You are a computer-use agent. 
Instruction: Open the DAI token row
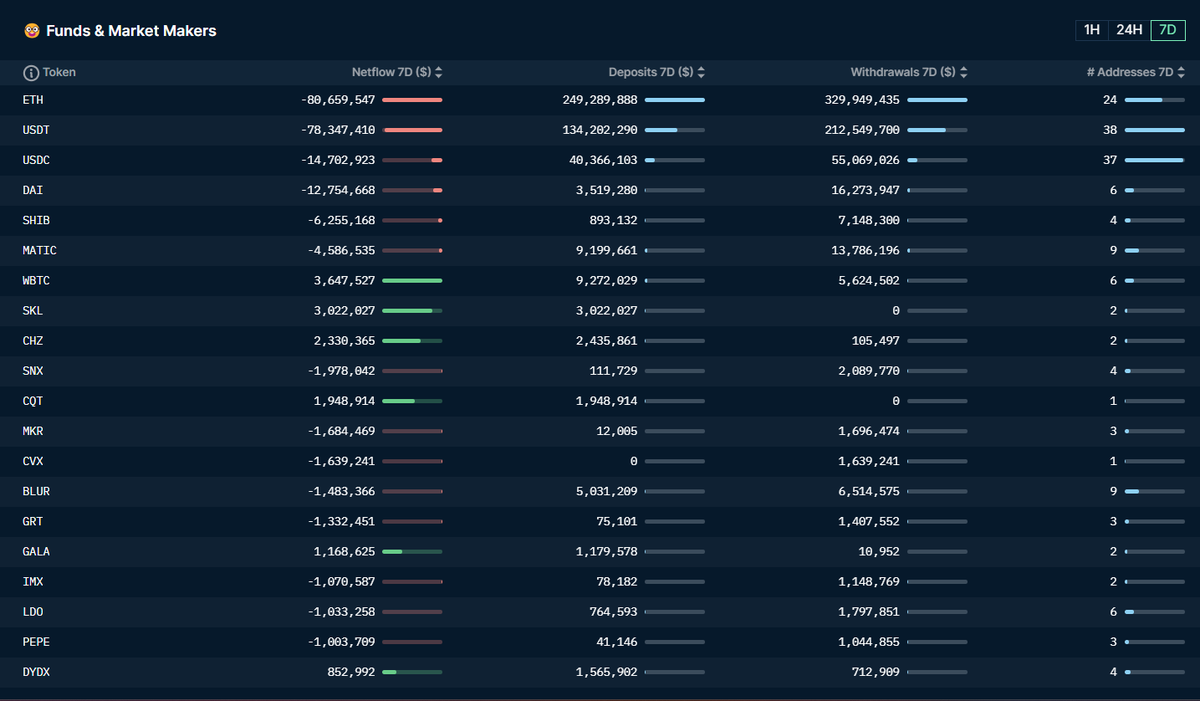(600, 190)
